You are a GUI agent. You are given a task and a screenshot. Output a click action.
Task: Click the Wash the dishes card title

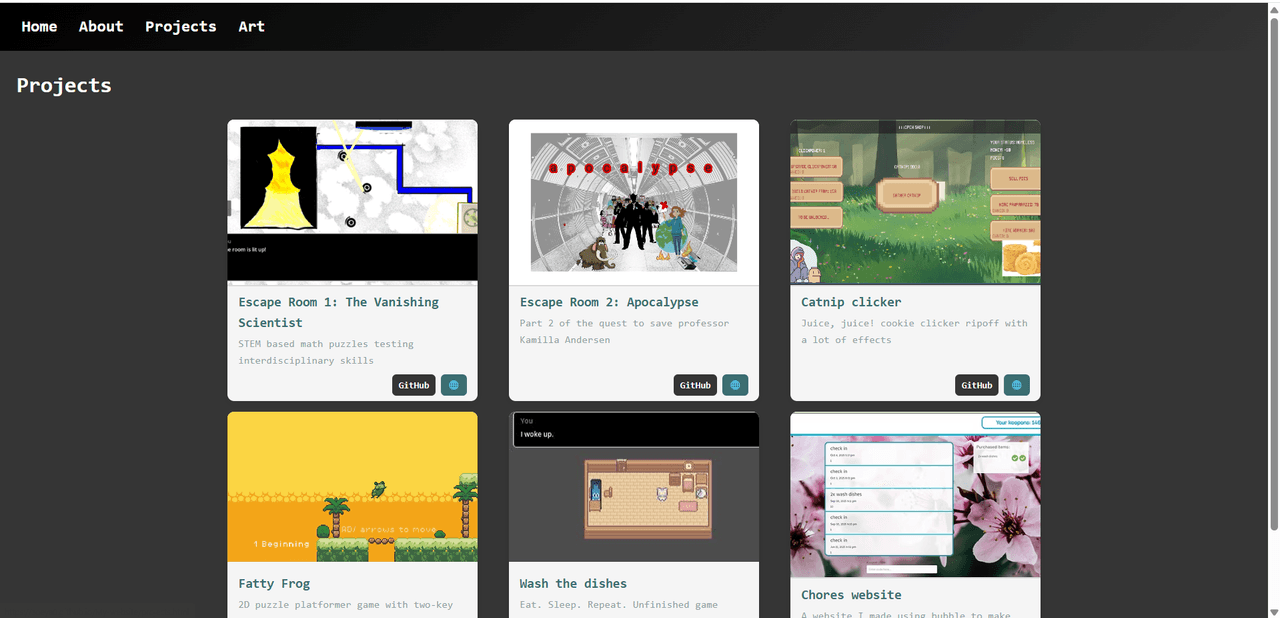(x=573, y=584)
